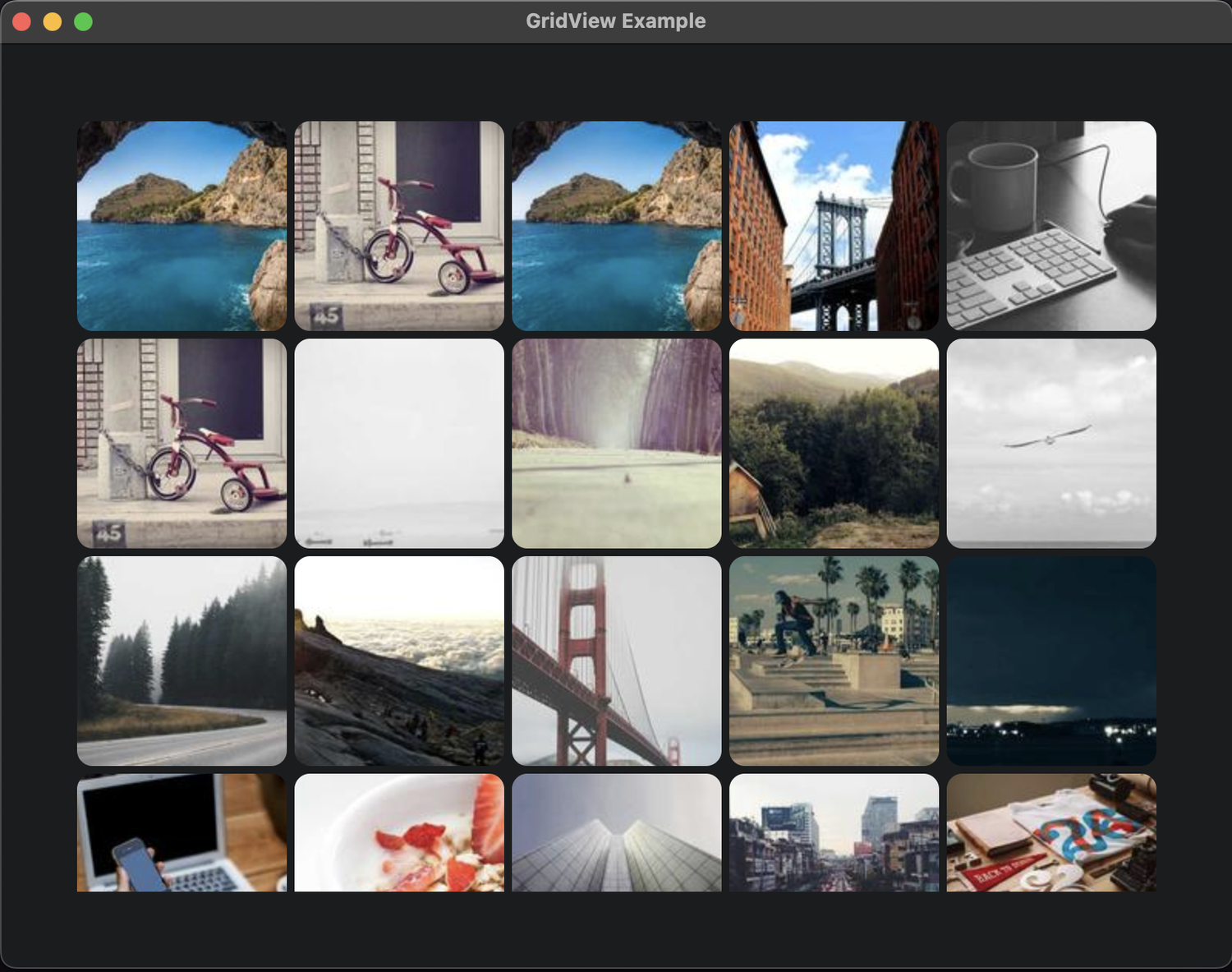Select the mountain above clouds photo
Screen dimensions: 1232x972
pyautogui.click(x=399, y=660)
